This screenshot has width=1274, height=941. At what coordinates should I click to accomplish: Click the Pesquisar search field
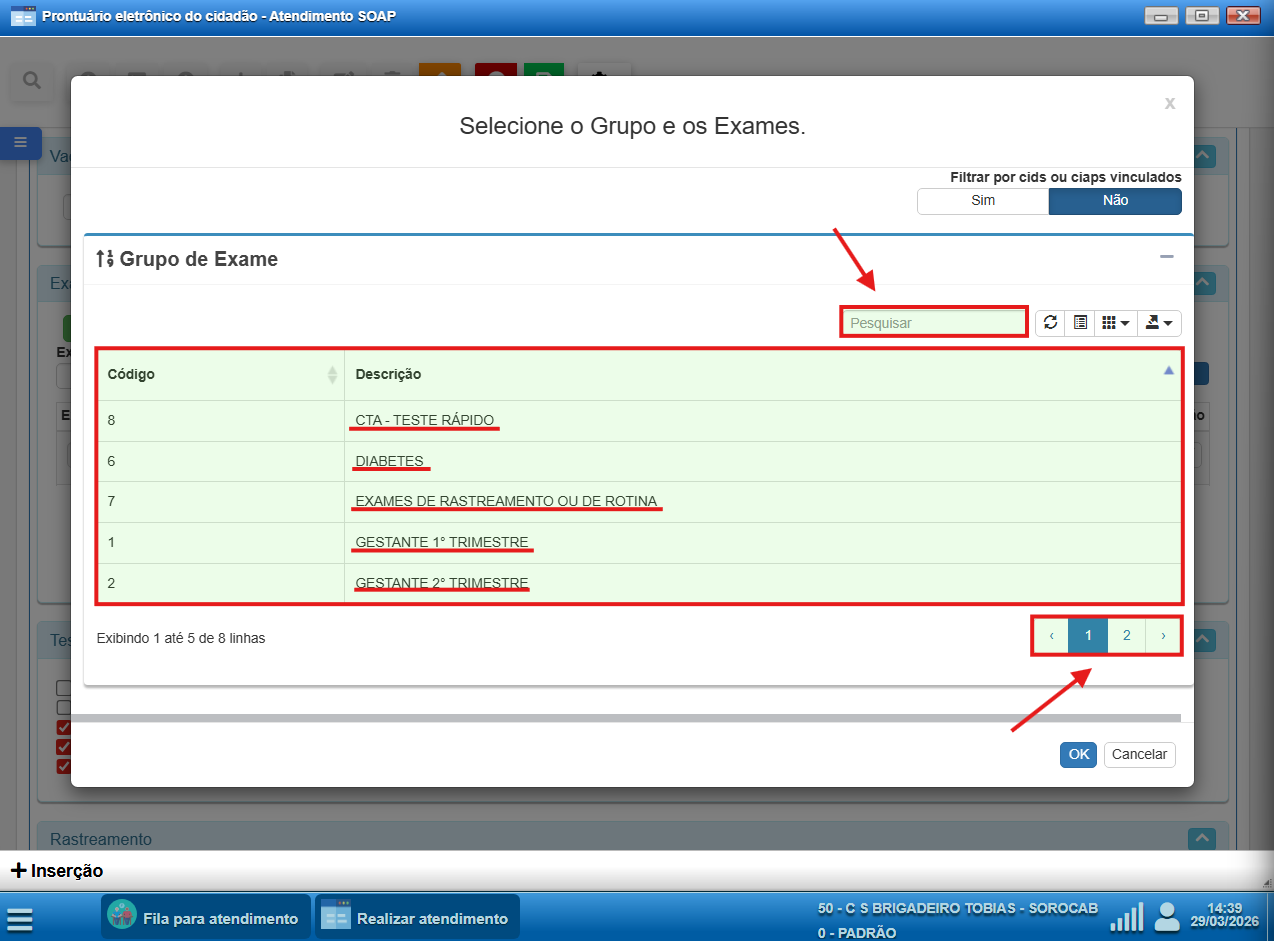[933, 322]
